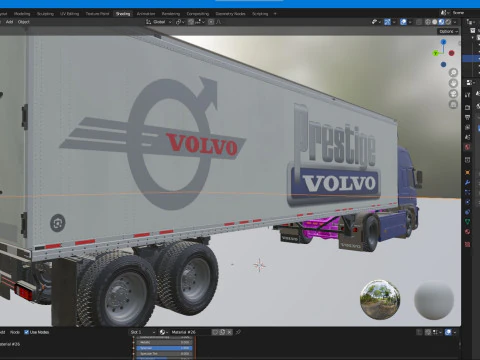Toggle the viewport gizmos button
The image size is (480, 360).
point(387,22)
